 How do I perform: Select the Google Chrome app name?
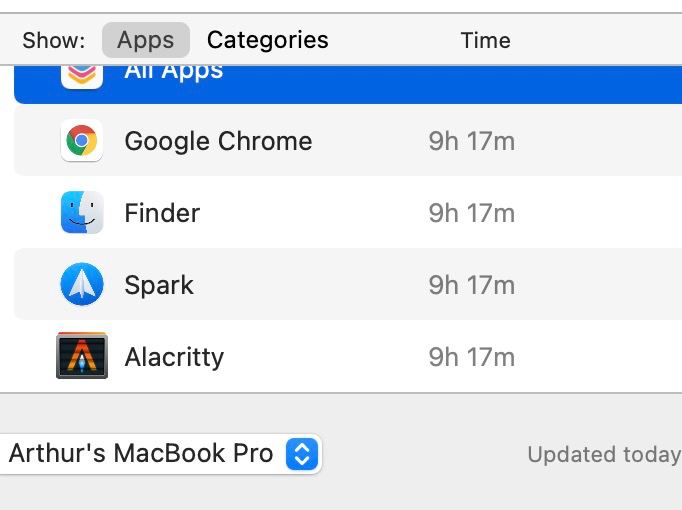pos(218,141)
